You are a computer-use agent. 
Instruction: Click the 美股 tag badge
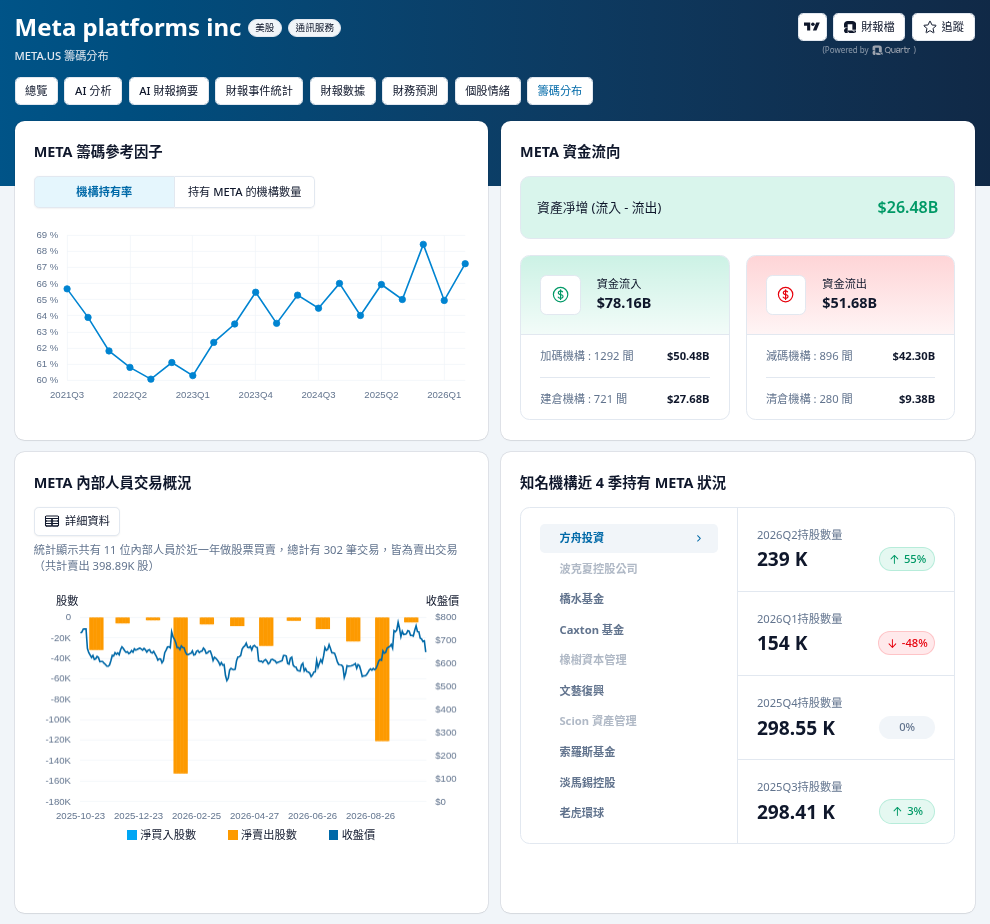pyautogui.click(x=265, y=28)
